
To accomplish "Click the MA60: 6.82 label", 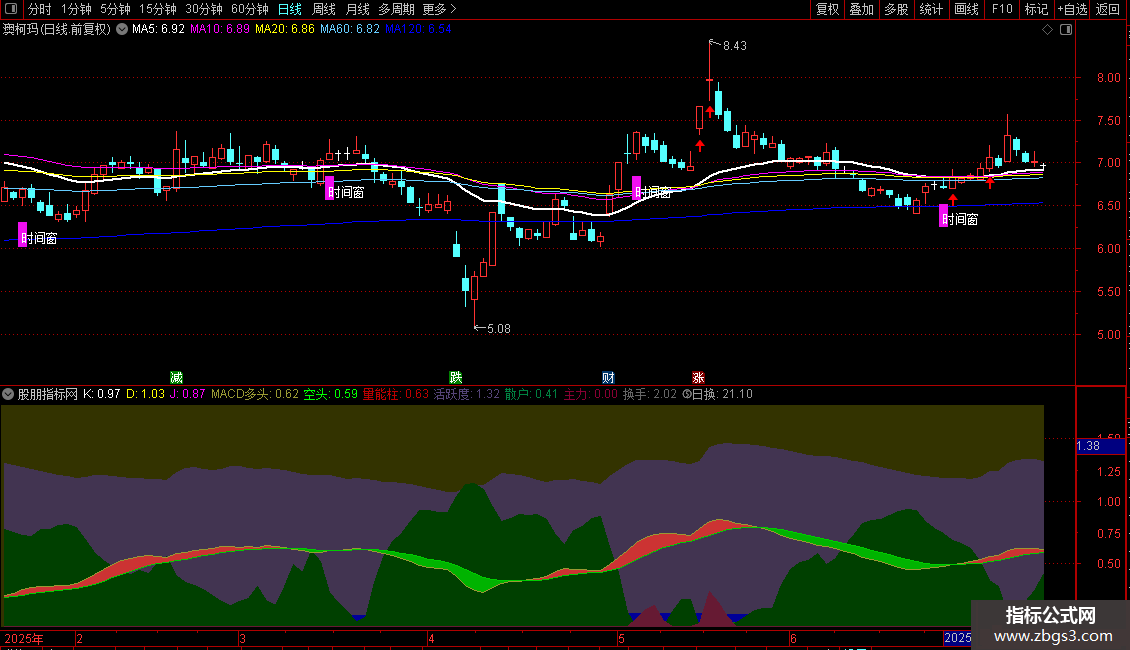I will coord(350,29).
